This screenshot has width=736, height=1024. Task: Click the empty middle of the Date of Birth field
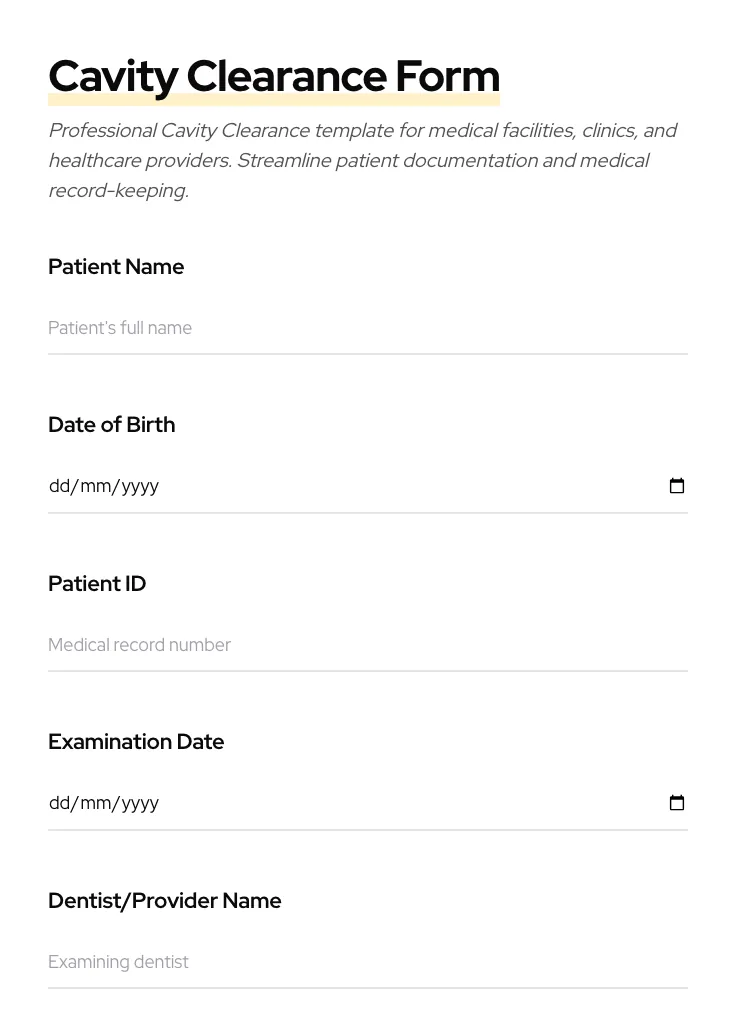[x=400, y=486]
